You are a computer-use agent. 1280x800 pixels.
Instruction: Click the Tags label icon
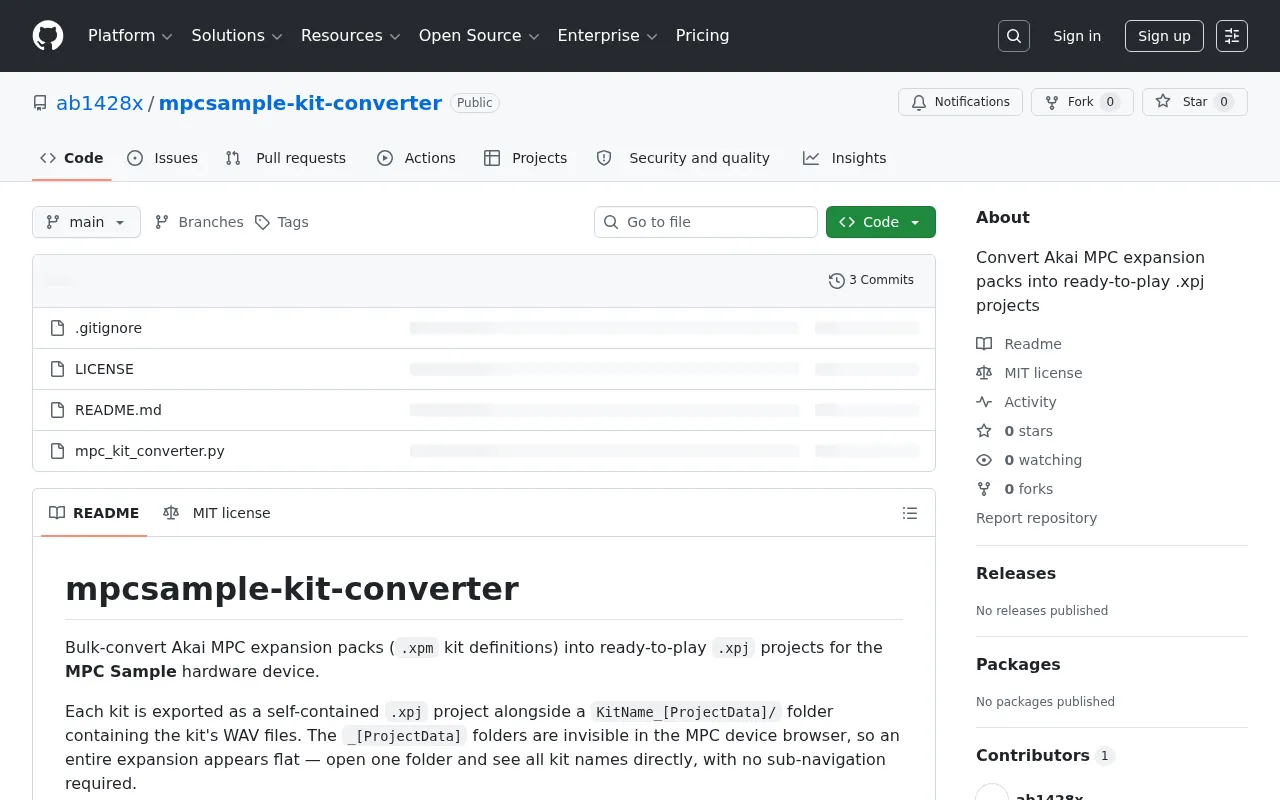tap(262, 222)
